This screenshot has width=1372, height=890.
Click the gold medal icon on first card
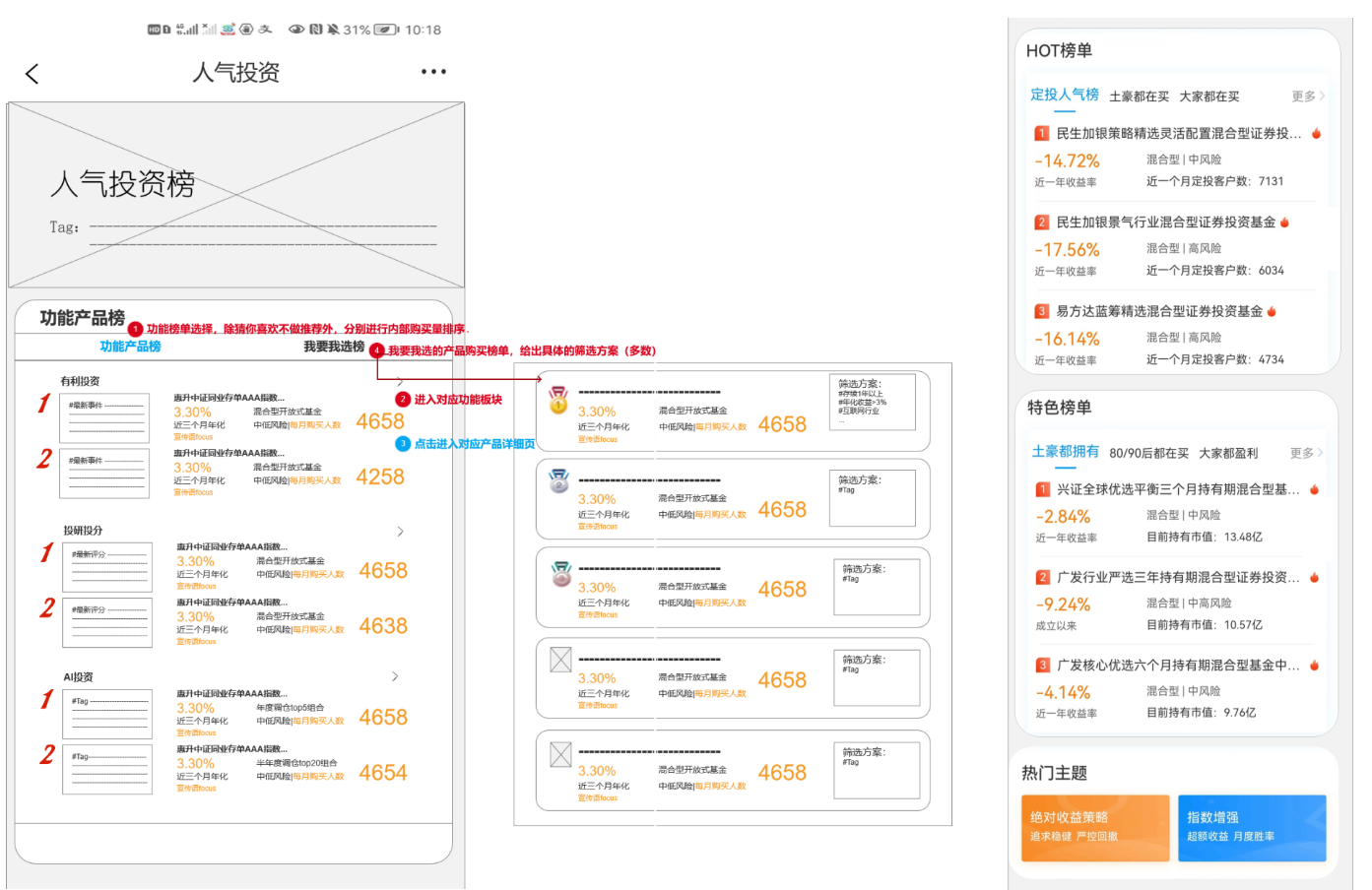click(x=558, y=399)
